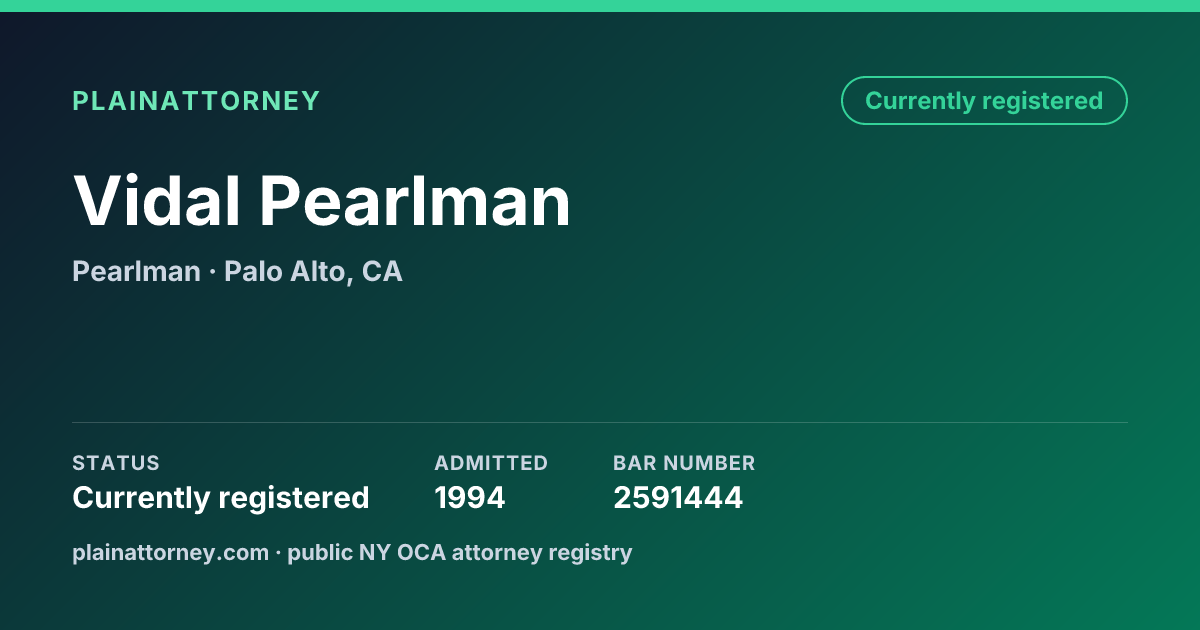Click the PLAINATTORNEY brand logo text

tap(196, 101)
